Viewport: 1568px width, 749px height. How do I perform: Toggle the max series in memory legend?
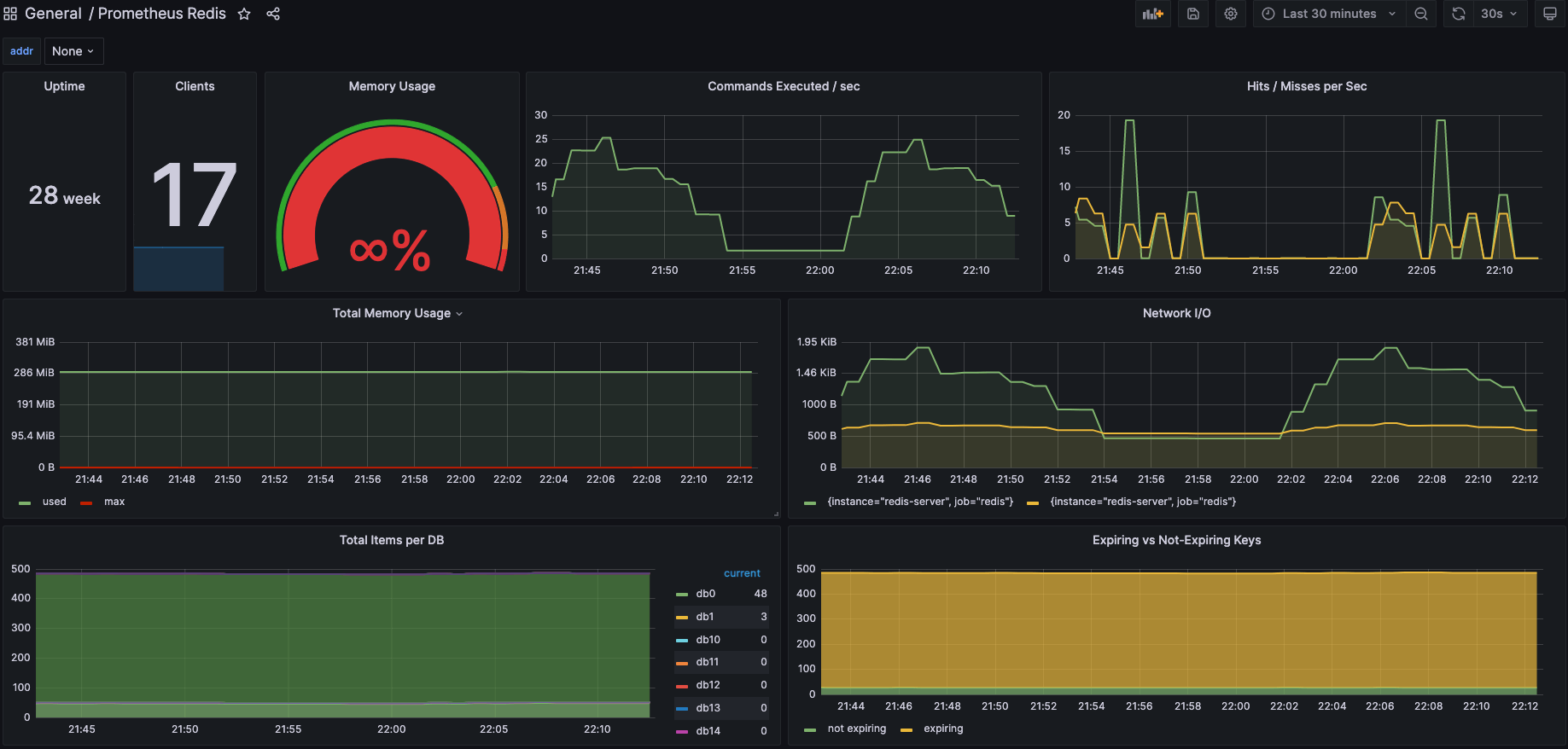pos(114,502)
